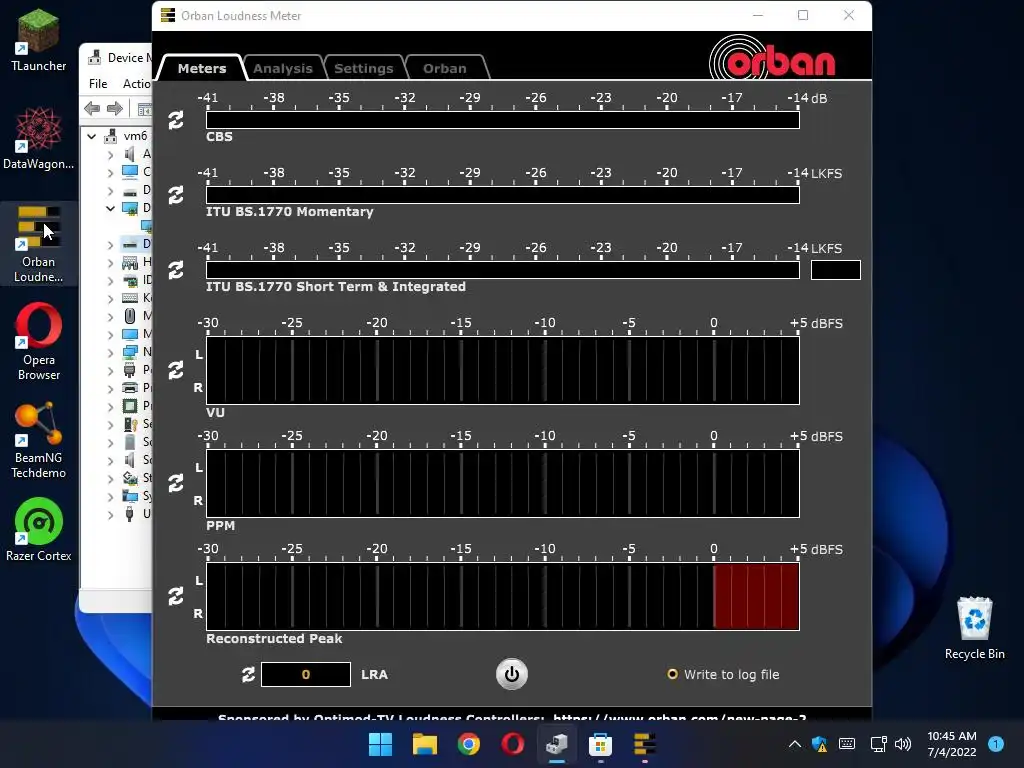The height and width of the screenshot is (768, 1024).
Task: Select the Recycle Bin icon
Action: (974, 628)
